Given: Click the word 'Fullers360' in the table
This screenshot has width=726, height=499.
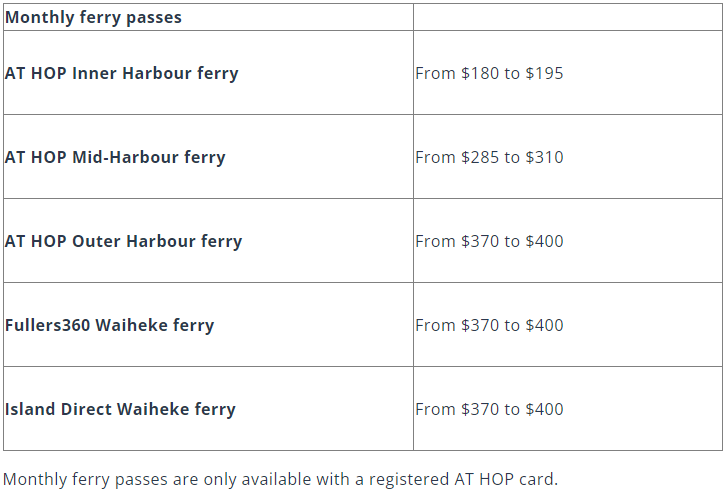Looking at the screenshot, I should (47, 325).
